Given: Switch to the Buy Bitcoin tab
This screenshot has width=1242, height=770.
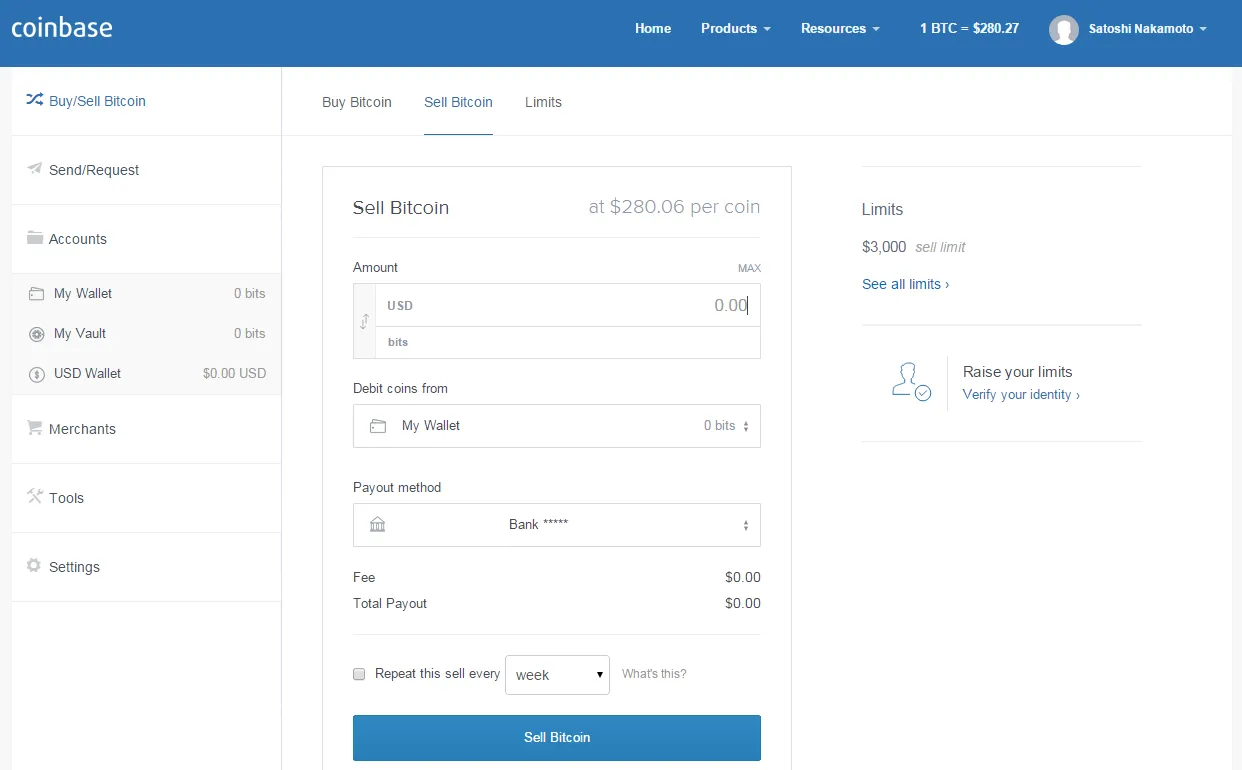Looking at the screenshot, I should click(357, 102).
